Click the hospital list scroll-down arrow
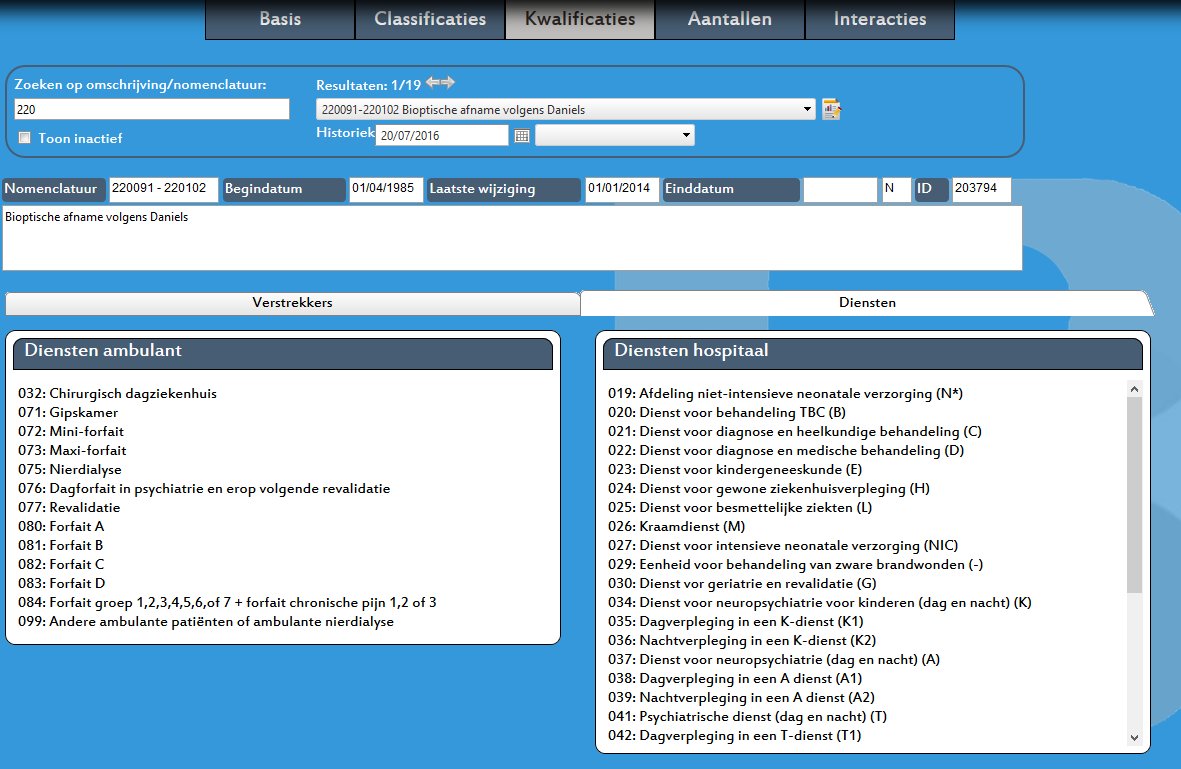This screenshot has width=1181, height=769. coord(1134,737)
